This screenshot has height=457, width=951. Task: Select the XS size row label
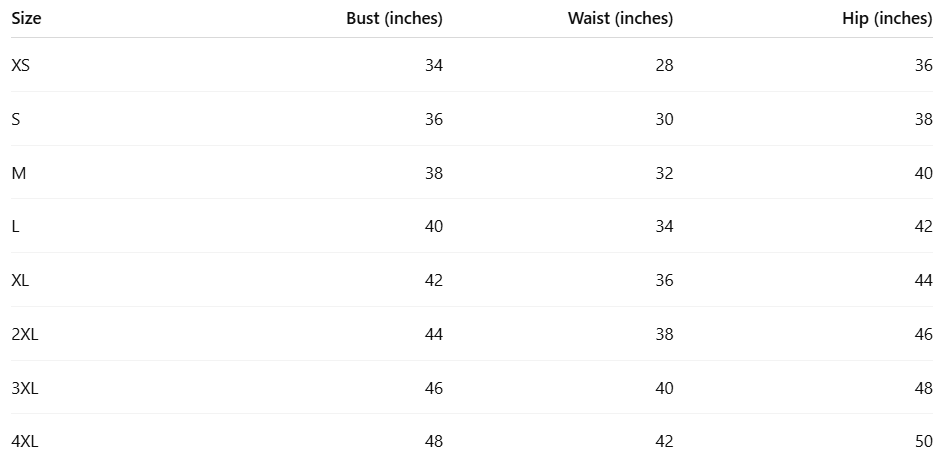click(x=21, y=65)
